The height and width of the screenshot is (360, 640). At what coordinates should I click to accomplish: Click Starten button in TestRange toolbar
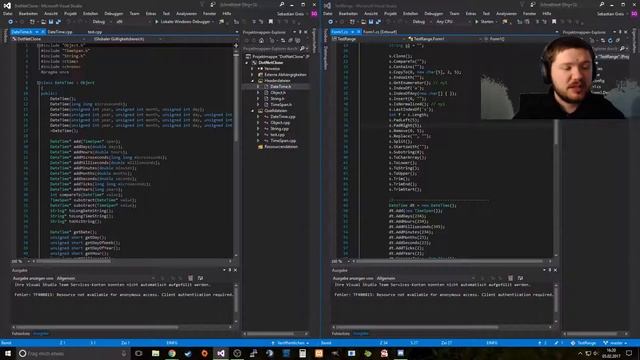484,22
